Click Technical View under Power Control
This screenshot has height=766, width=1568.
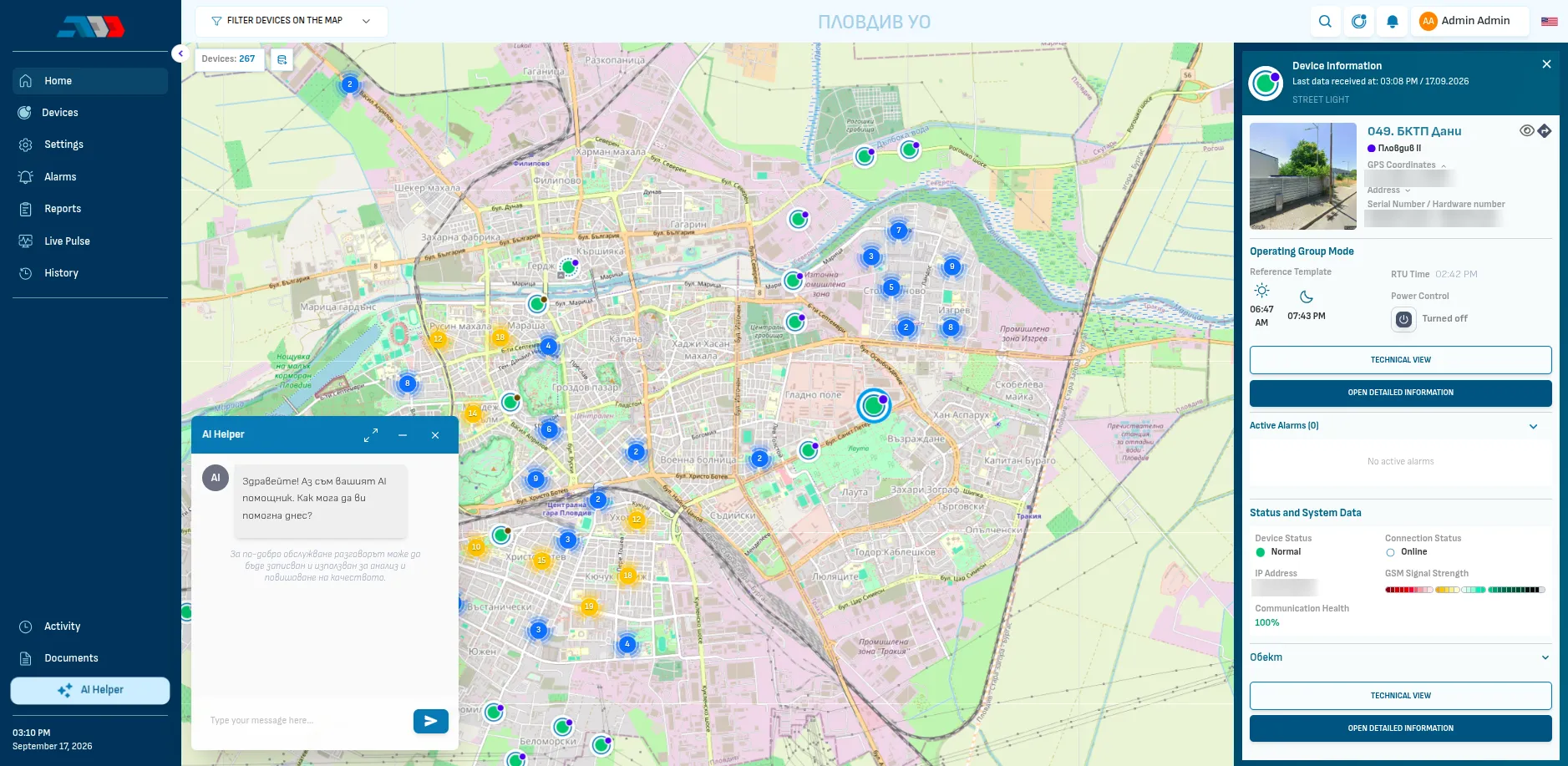pyautogui.click(x=1401, y=360)
